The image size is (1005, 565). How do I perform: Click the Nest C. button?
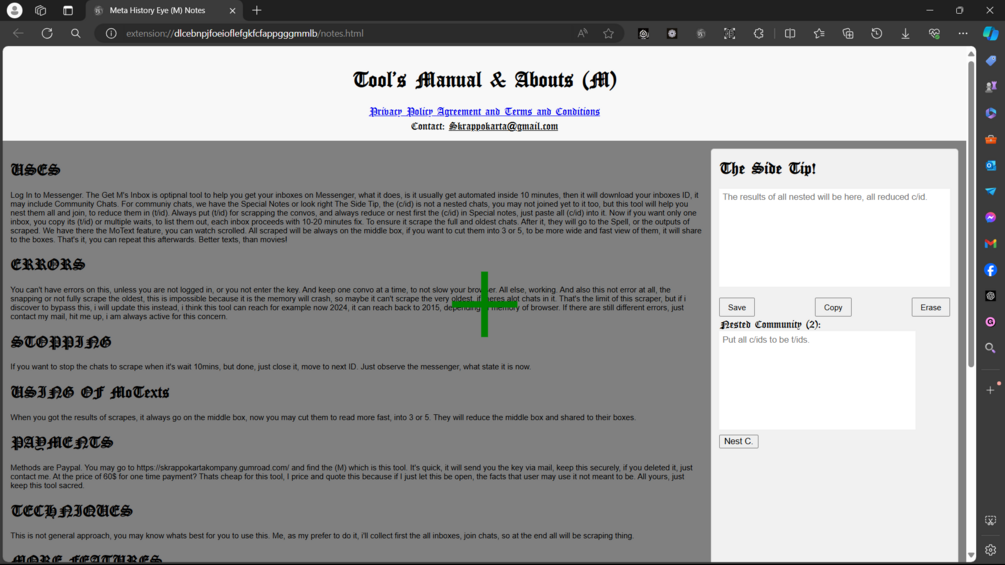tap(738, 441)
